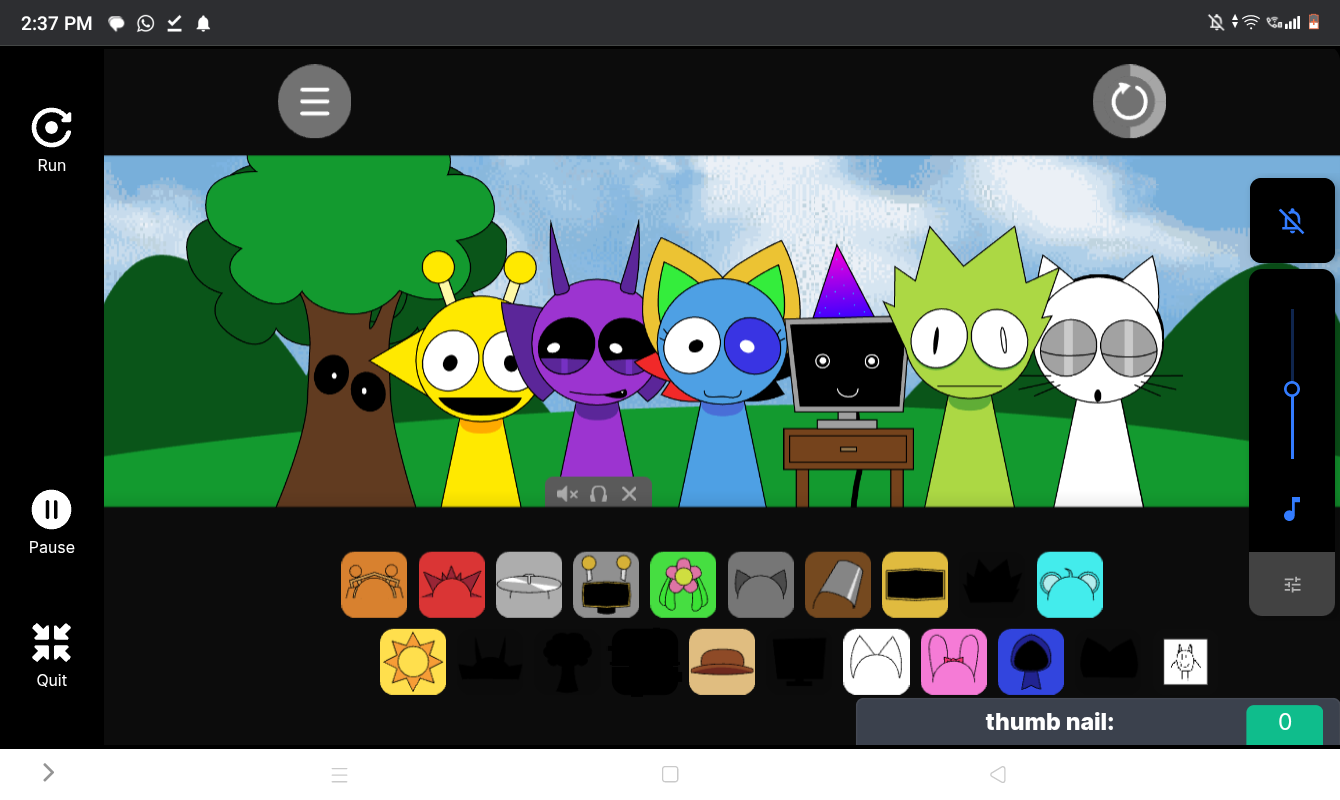Quit fullscreen with the Quit button
The height and width of the screenshot is (800, 1340).
pos(52,656)
